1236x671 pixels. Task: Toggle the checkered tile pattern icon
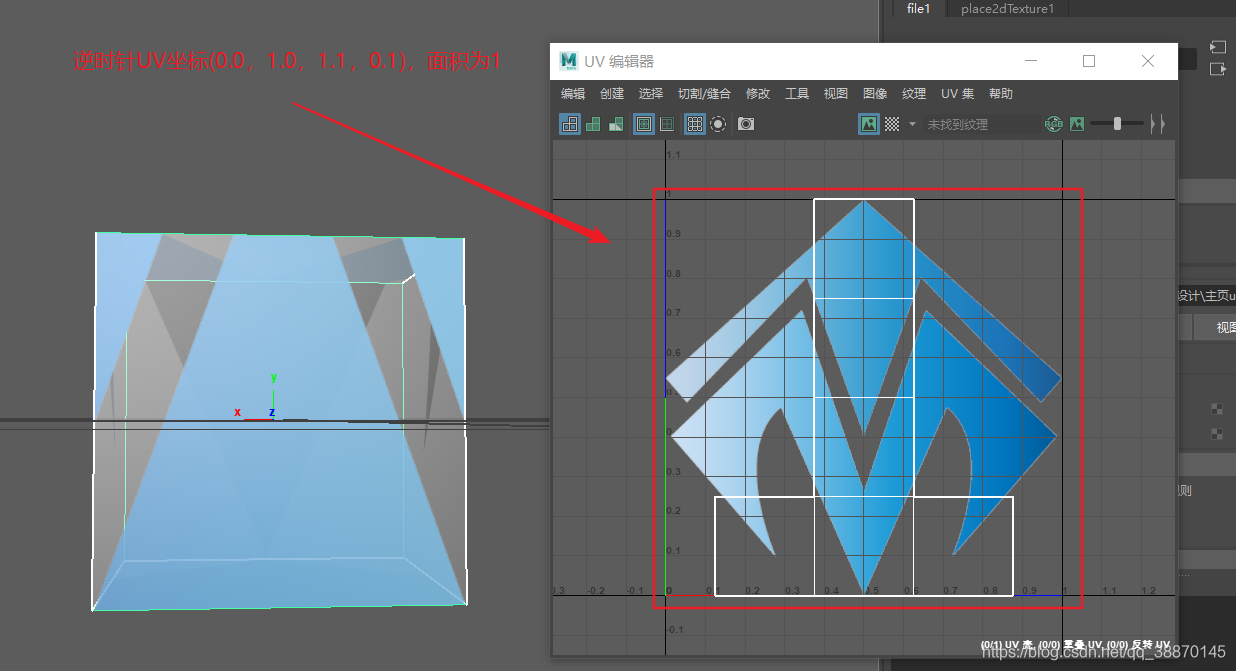pos(892,124)
